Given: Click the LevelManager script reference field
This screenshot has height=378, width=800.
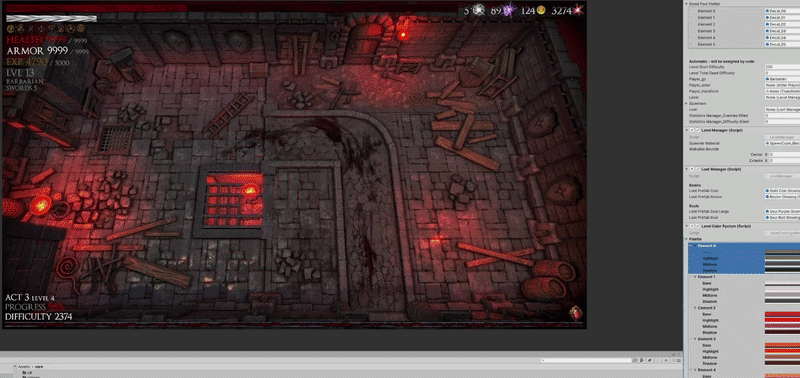Looking at the screenshot, I should tap(782, 137).
